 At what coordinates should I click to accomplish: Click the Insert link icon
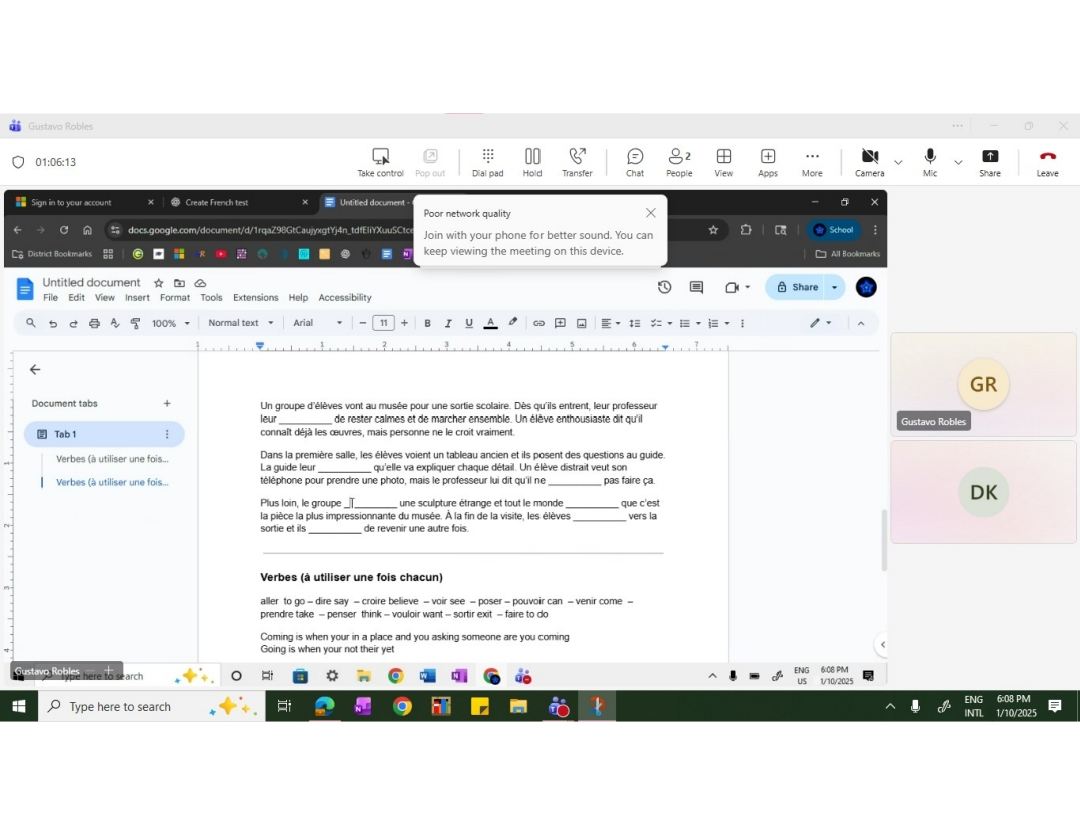point(539,323)
